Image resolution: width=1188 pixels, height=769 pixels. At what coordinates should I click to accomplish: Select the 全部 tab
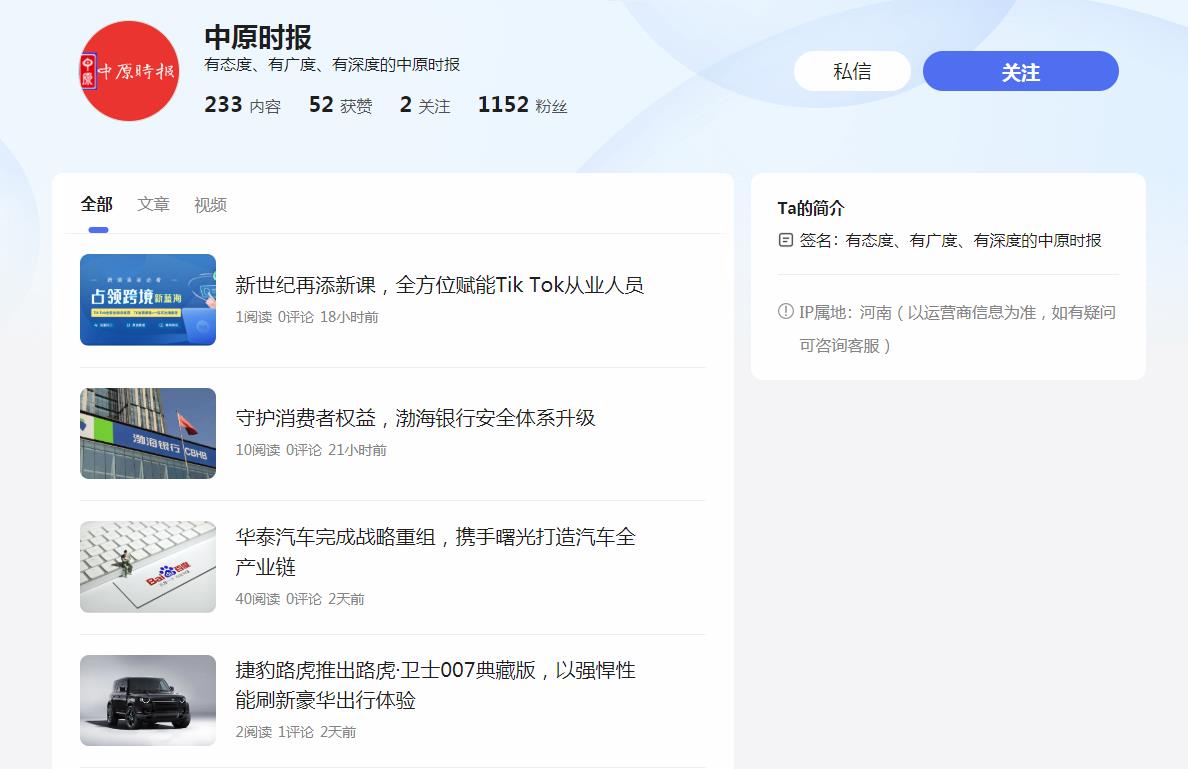(97, 205)
